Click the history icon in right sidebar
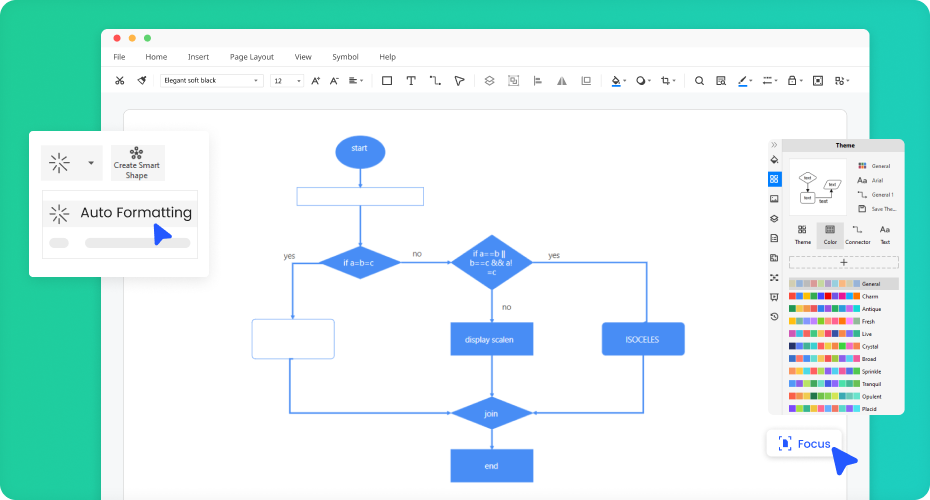The width and height of the screenshot is (930, 500). [774, 316]
